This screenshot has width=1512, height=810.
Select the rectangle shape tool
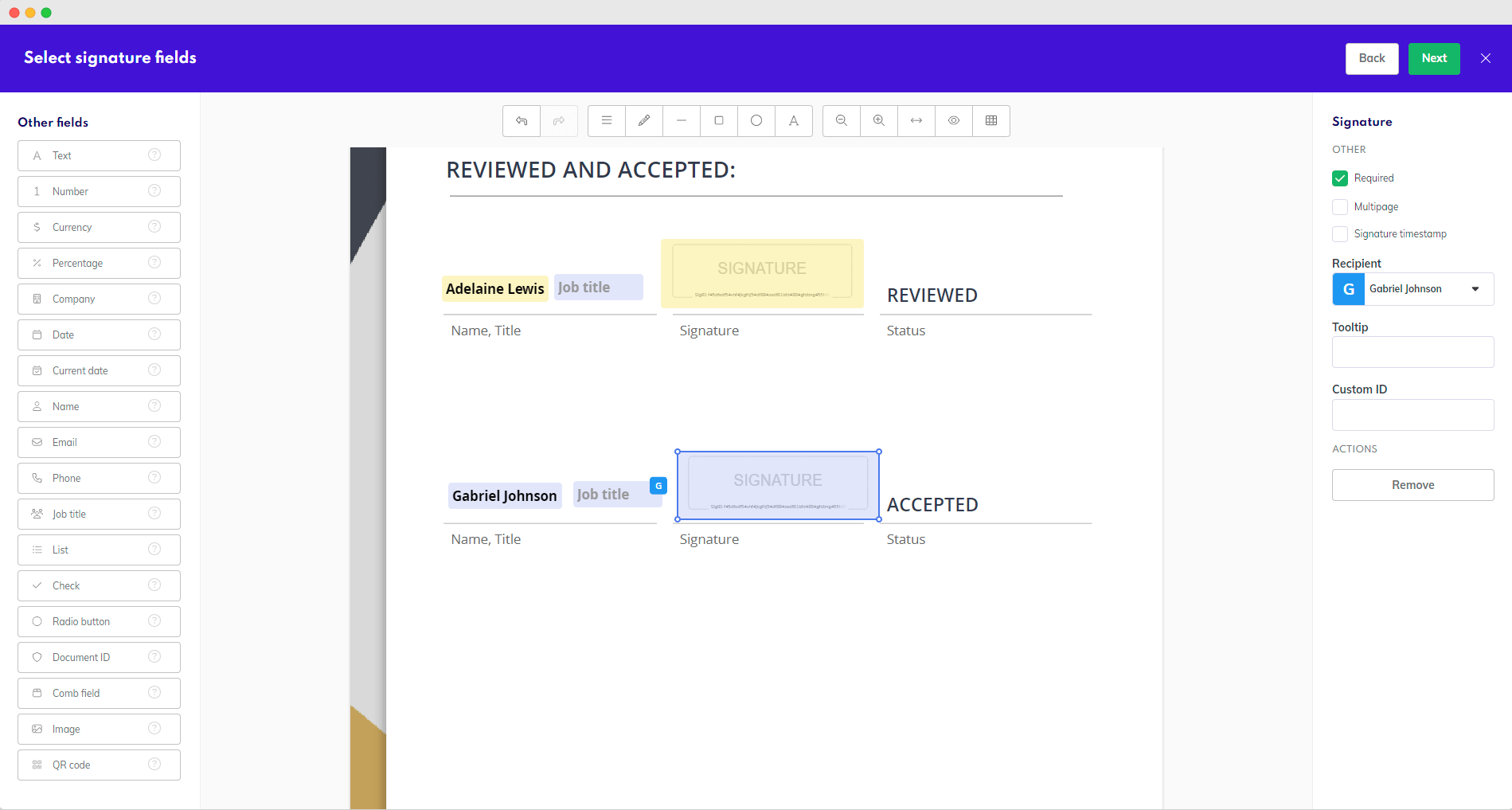(x=719, y=121)
